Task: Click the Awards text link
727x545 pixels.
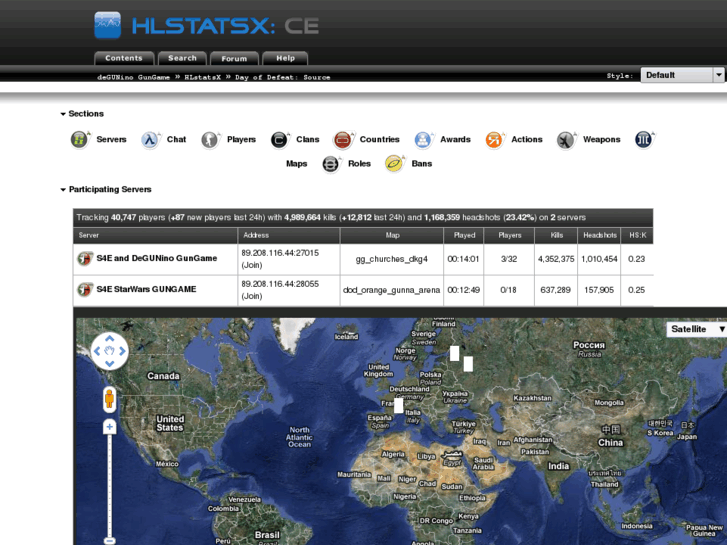Action: click(x=455, y=139)
